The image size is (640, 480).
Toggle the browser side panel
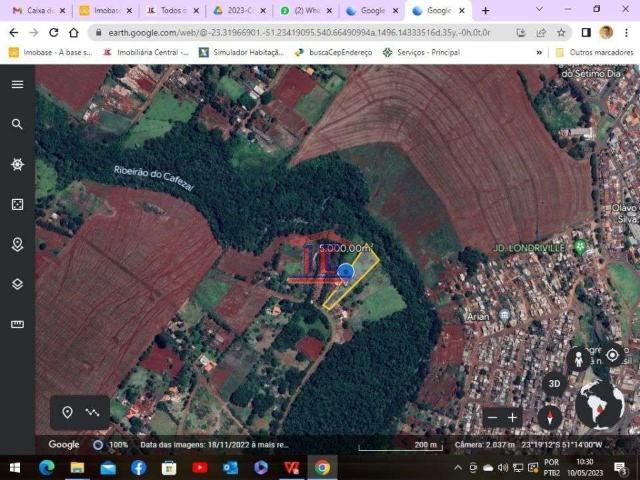586,33
